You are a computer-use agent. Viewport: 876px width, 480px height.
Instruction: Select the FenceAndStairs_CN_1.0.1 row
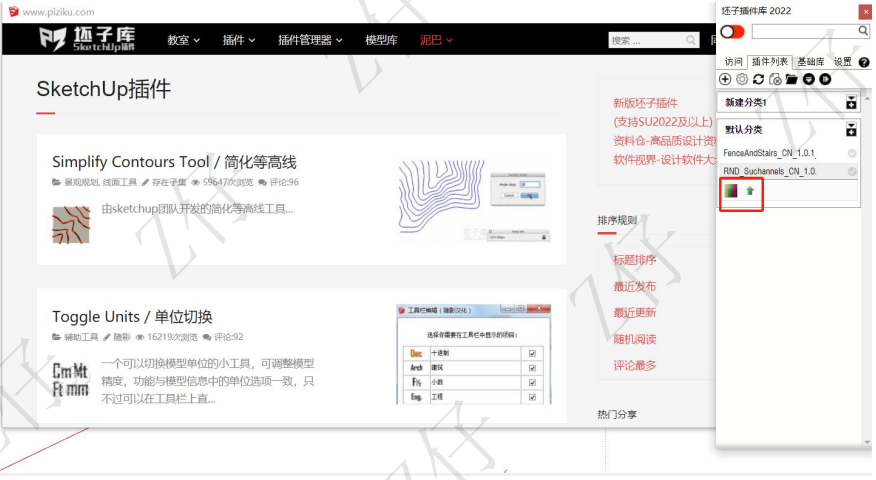click(x=789, y=153)
